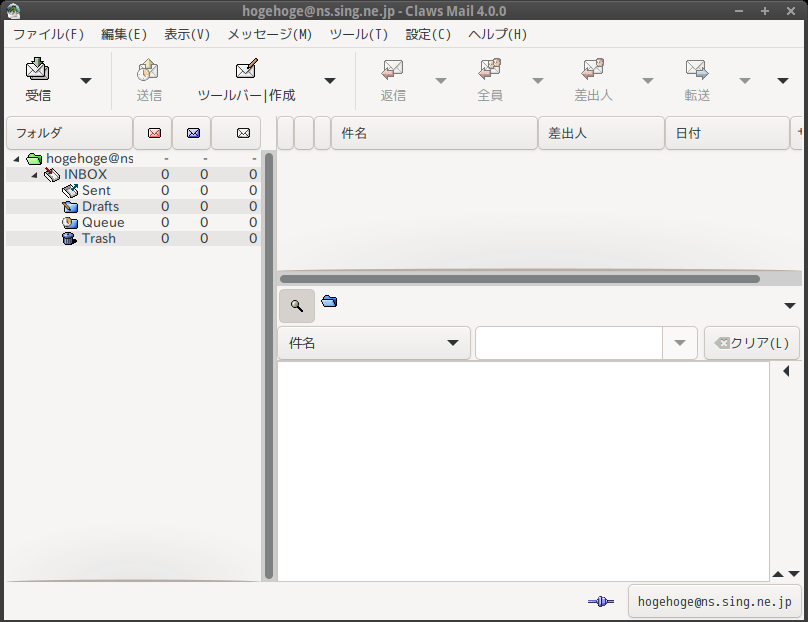Select the Sent folder

[133, 190]
